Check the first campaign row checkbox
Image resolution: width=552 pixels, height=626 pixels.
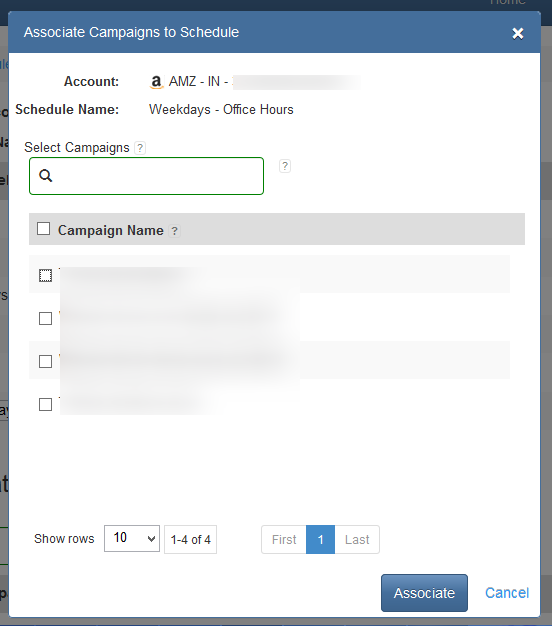point(46,275)
